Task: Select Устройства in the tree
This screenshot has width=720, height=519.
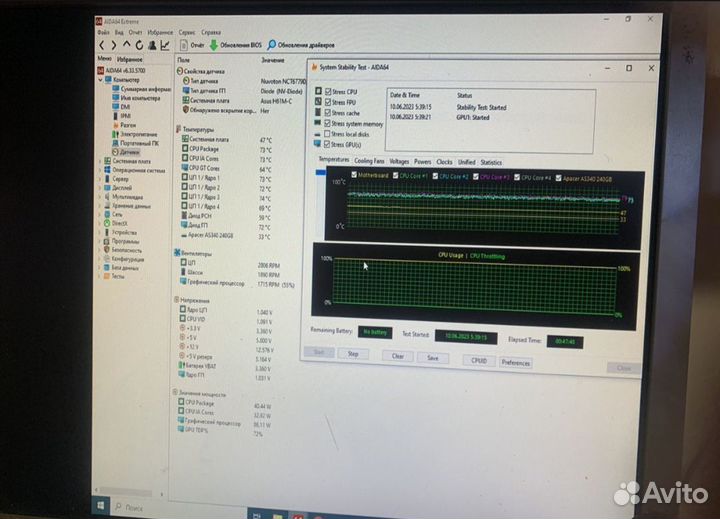Action: (x=121, y=232)
